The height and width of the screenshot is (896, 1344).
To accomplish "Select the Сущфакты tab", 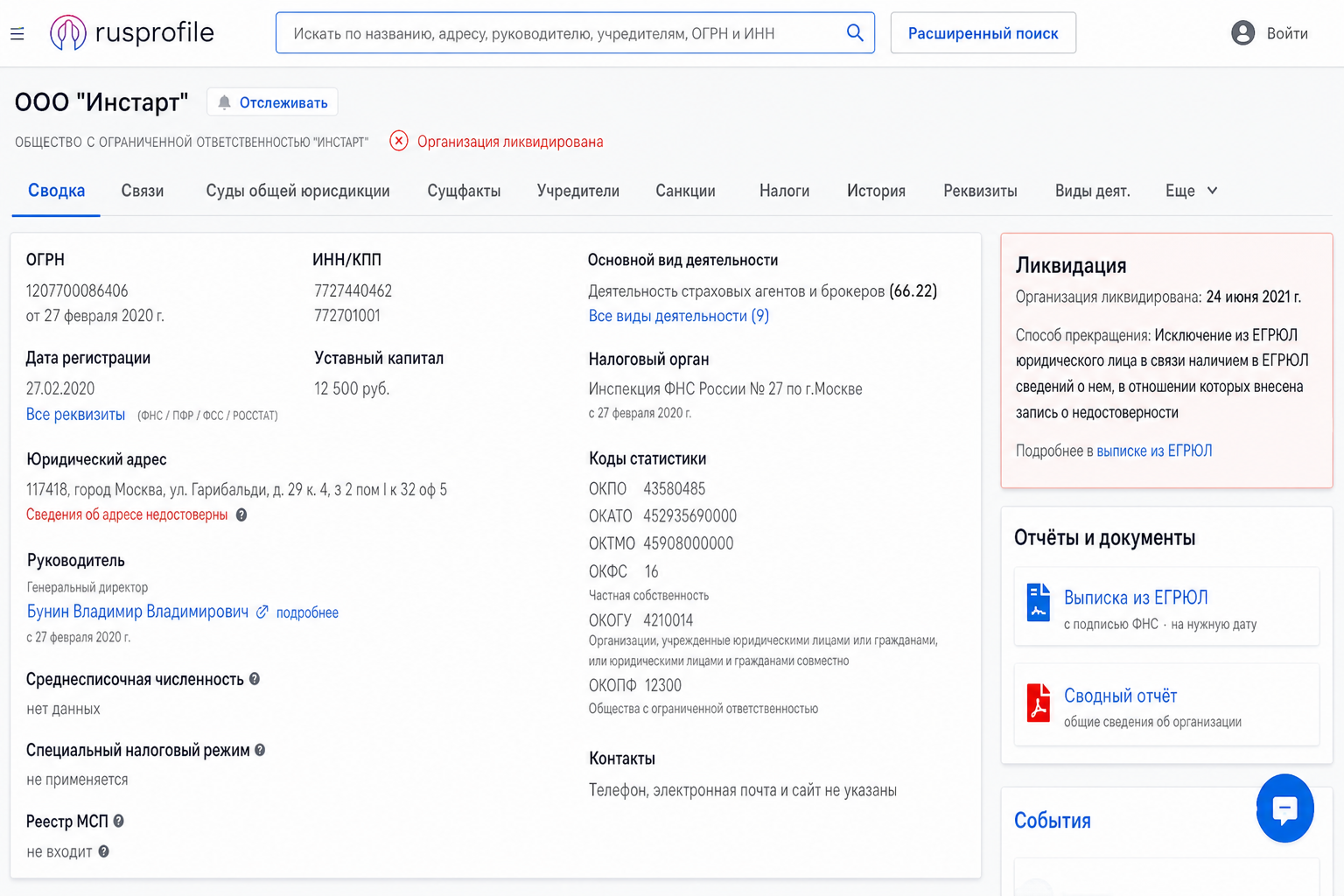I will pyautogui.click(x=464, y=191).
